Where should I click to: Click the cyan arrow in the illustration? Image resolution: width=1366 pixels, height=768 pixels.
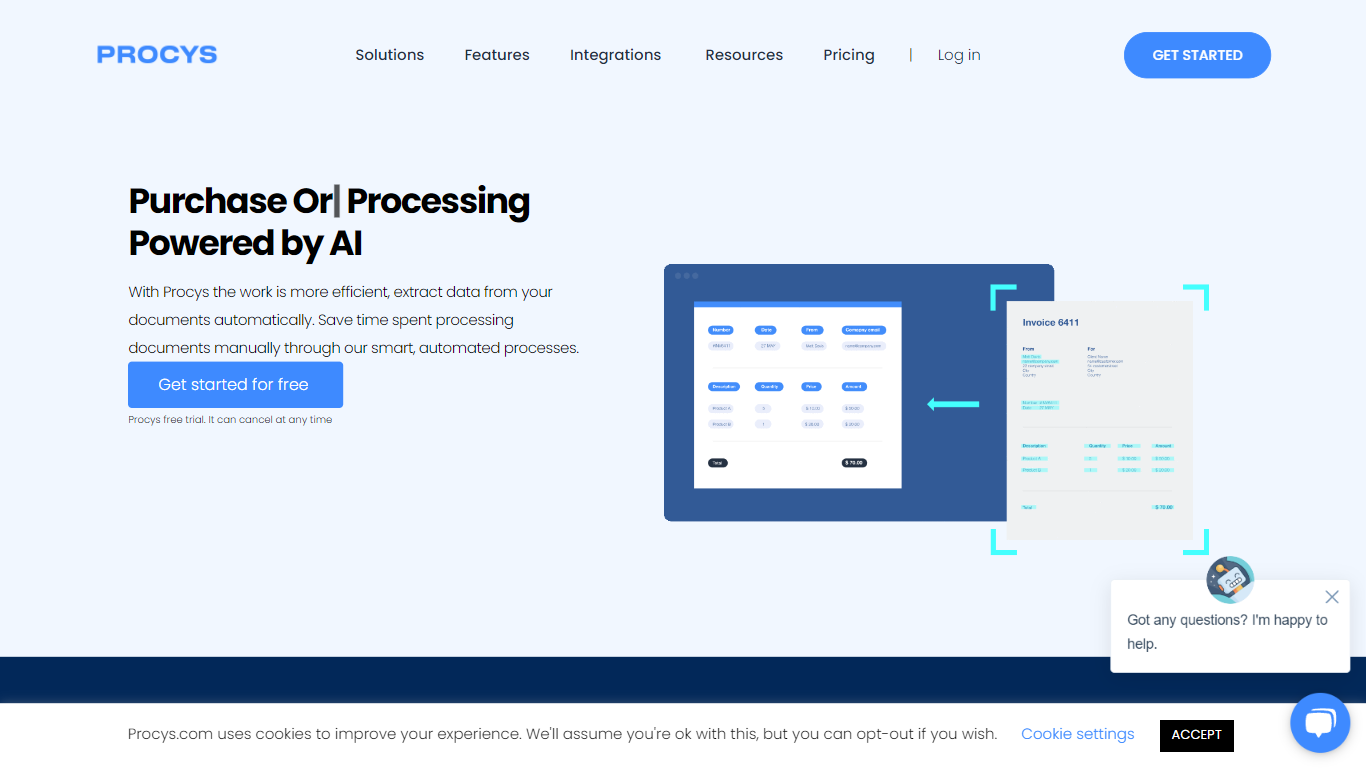coord(953,404)
